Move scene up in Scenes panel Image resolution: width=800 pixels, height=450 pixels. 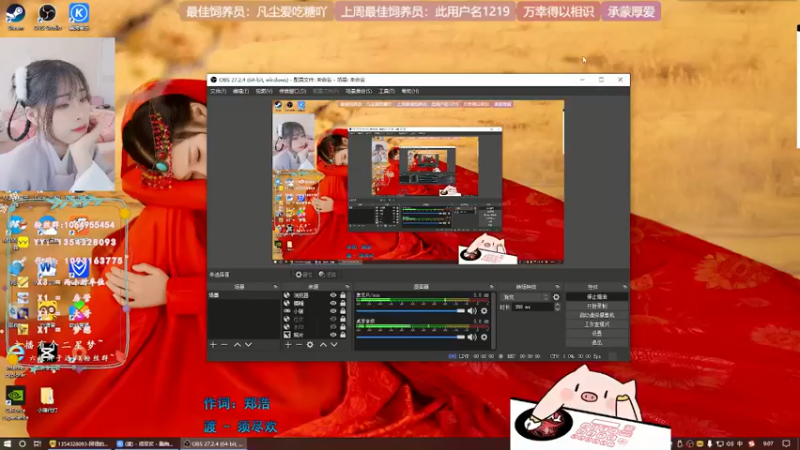[x=237, y=345]
